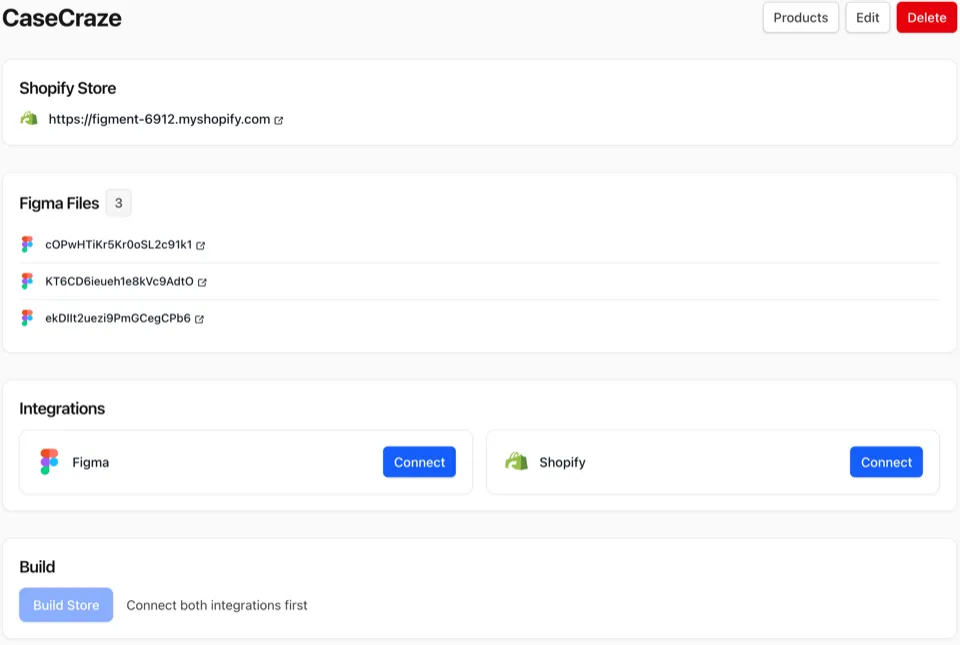Click the Shopify Store section heading
The width and height of the screenshot is (960, 645).
tap(67, 88)
